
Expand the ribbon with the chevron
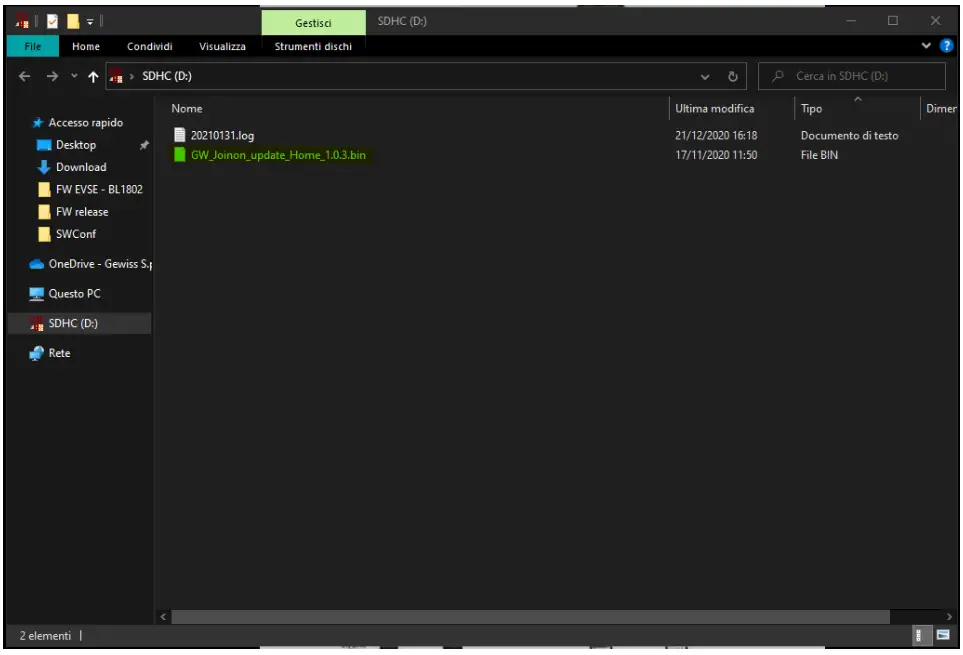[926, 45]
